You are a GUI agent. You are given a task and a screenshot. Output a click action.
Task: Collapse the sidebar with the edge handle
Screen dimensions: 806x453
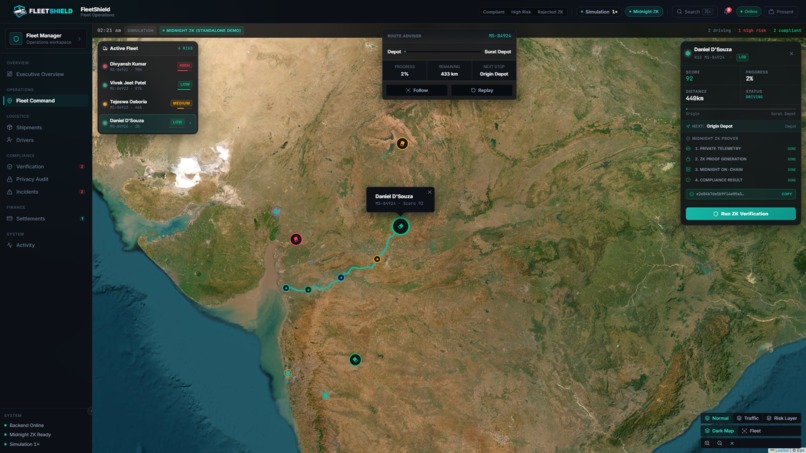tap(90, 411)
